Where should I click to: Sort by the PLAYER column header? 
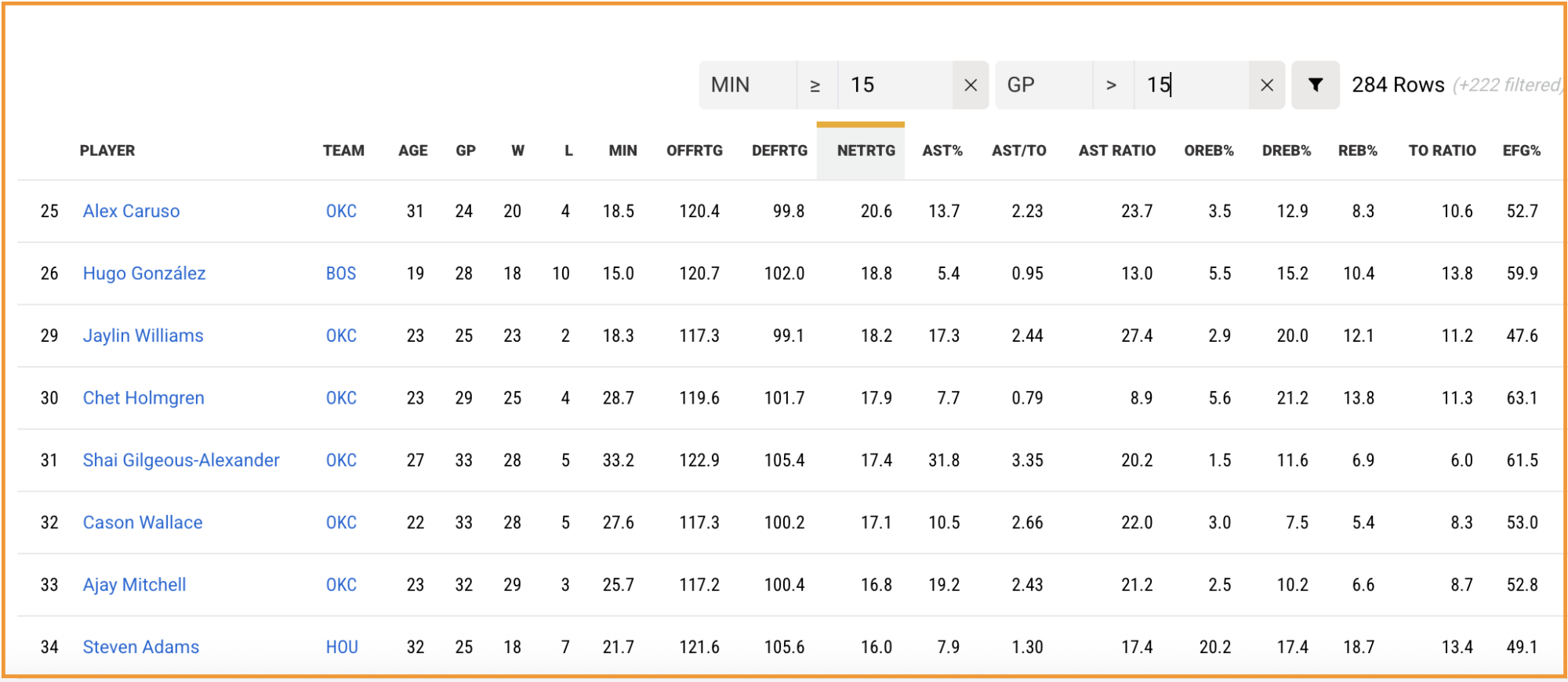click(107, 151)
